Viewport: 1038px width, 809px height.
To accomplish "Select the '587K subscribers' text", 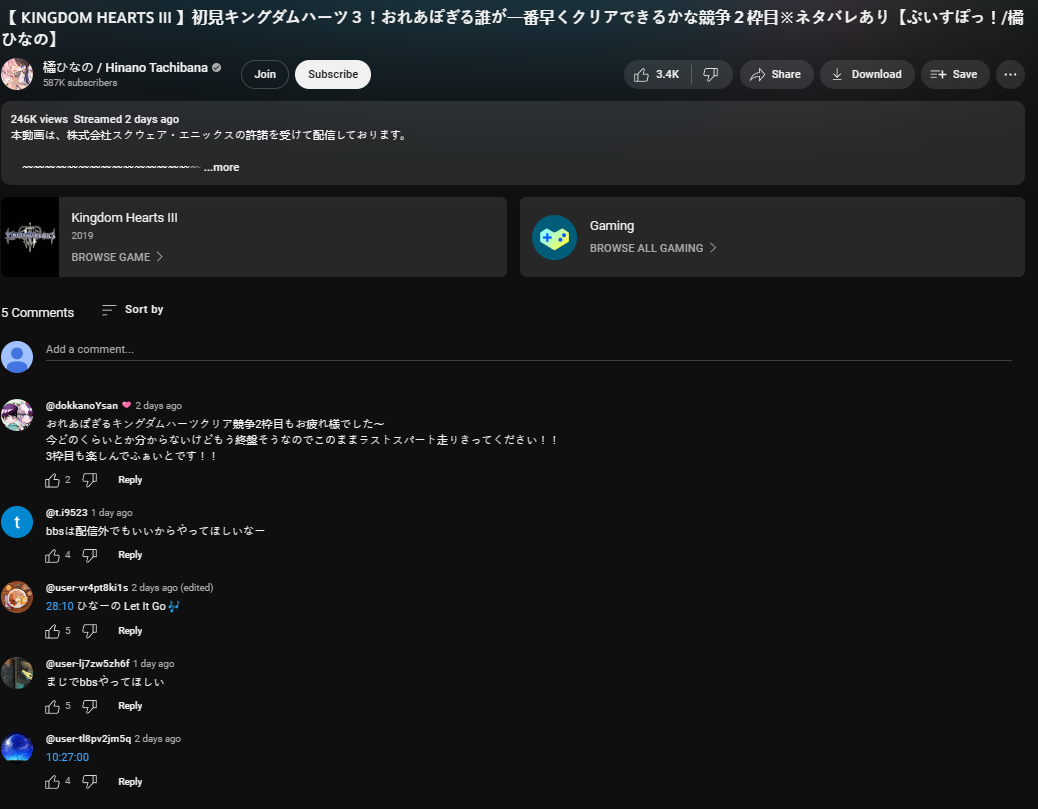I will point(80,83).
